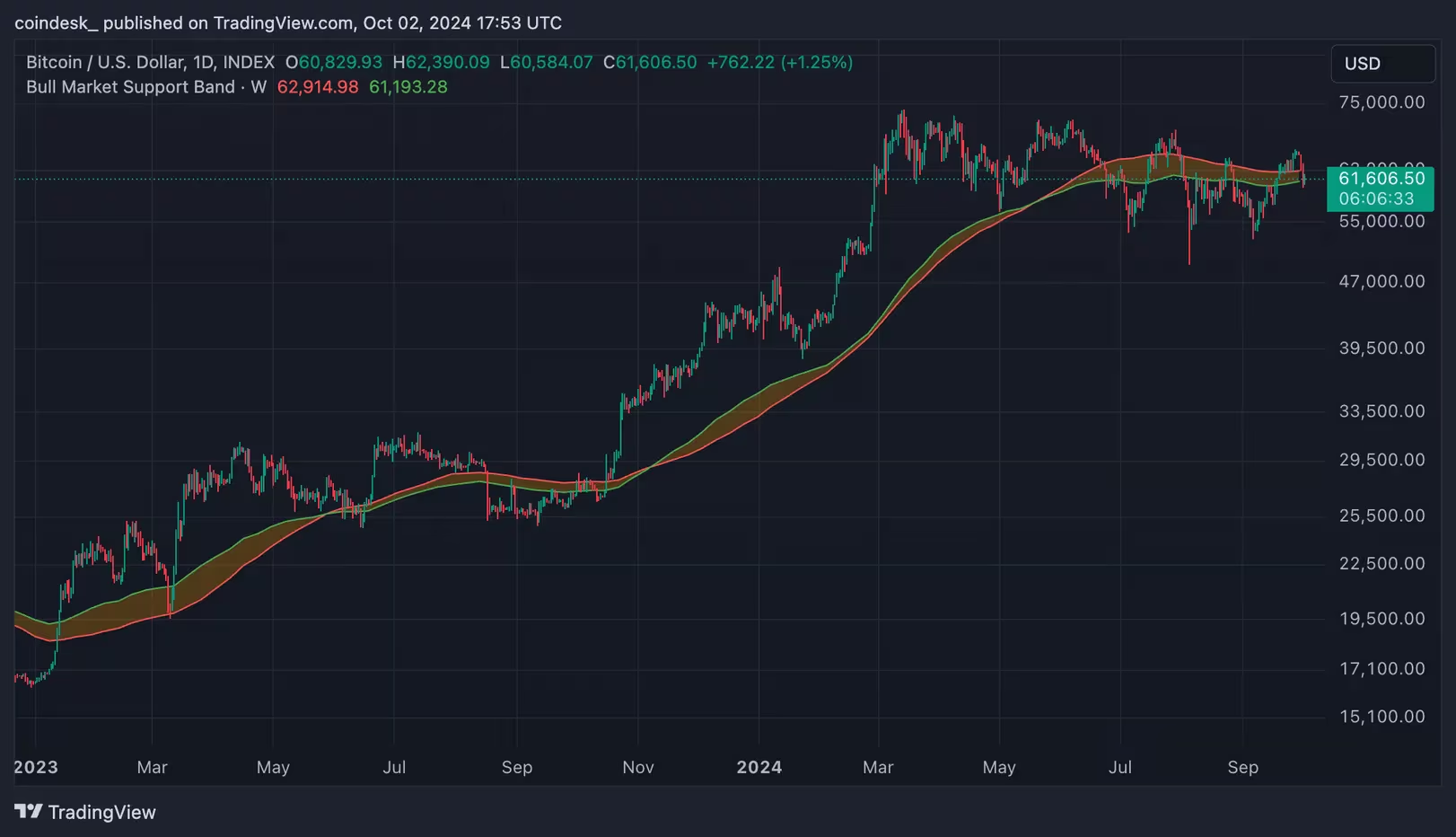Open the USD currency selector

tap(1382, 64)
